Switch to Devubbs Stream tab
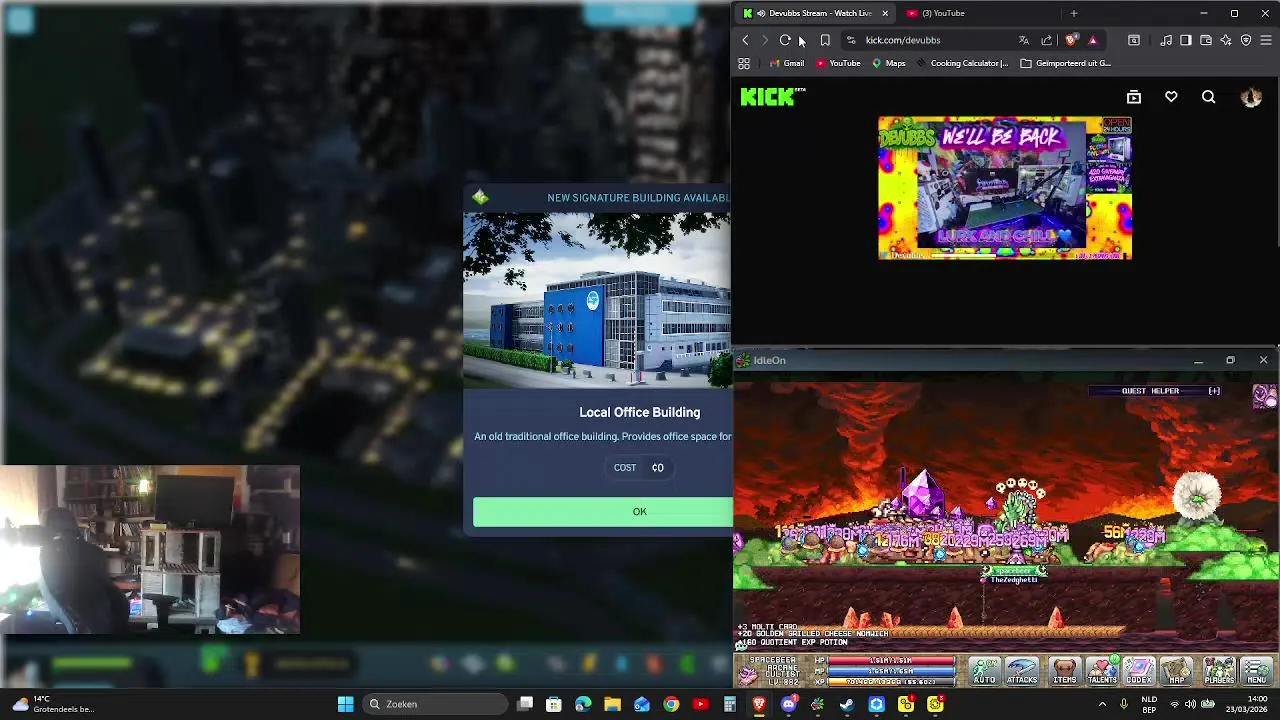1280x720 pixels. tap(814, 13)
